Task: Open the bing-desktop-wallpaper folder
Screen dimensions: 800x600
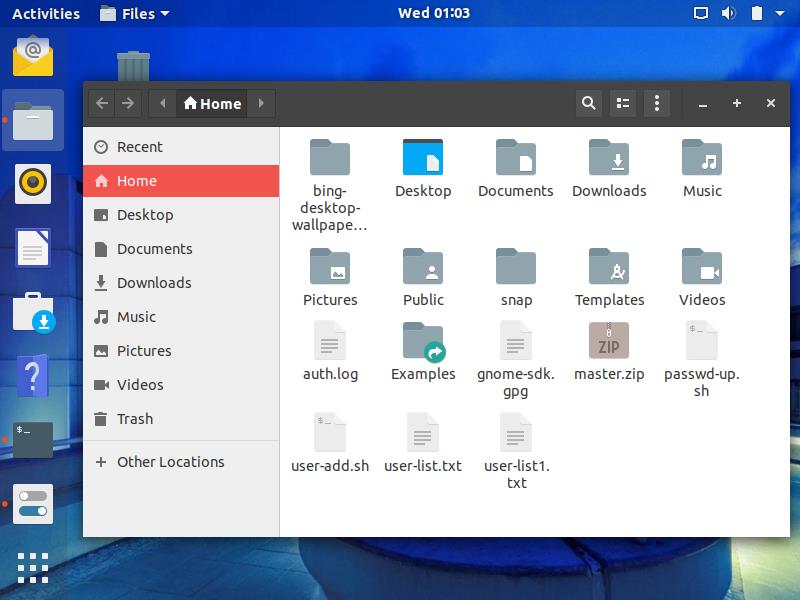Action: coord(330,157)
